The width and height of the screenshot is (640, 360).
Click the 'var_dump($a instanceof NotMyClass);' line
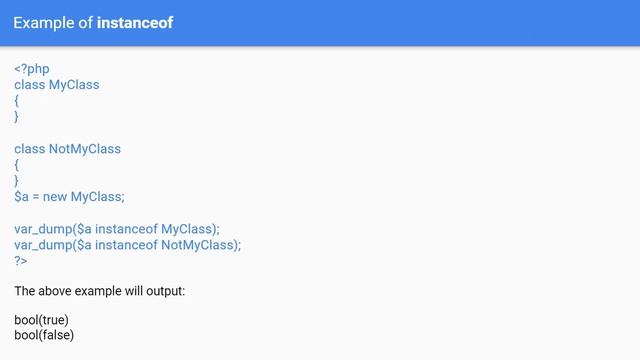[128, 245]
